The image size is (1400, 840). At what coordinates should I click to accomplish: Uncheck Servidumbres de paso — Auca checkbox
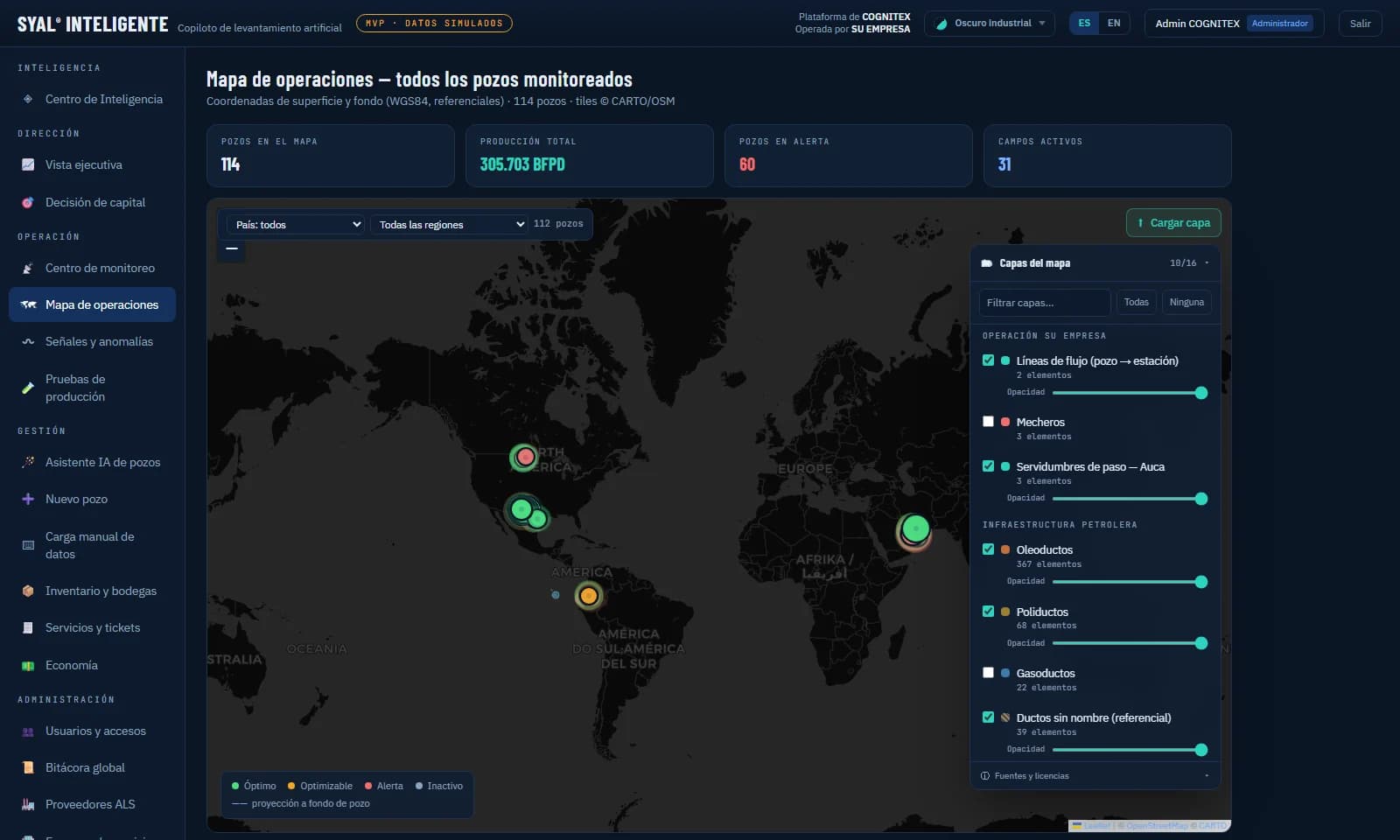988,465
